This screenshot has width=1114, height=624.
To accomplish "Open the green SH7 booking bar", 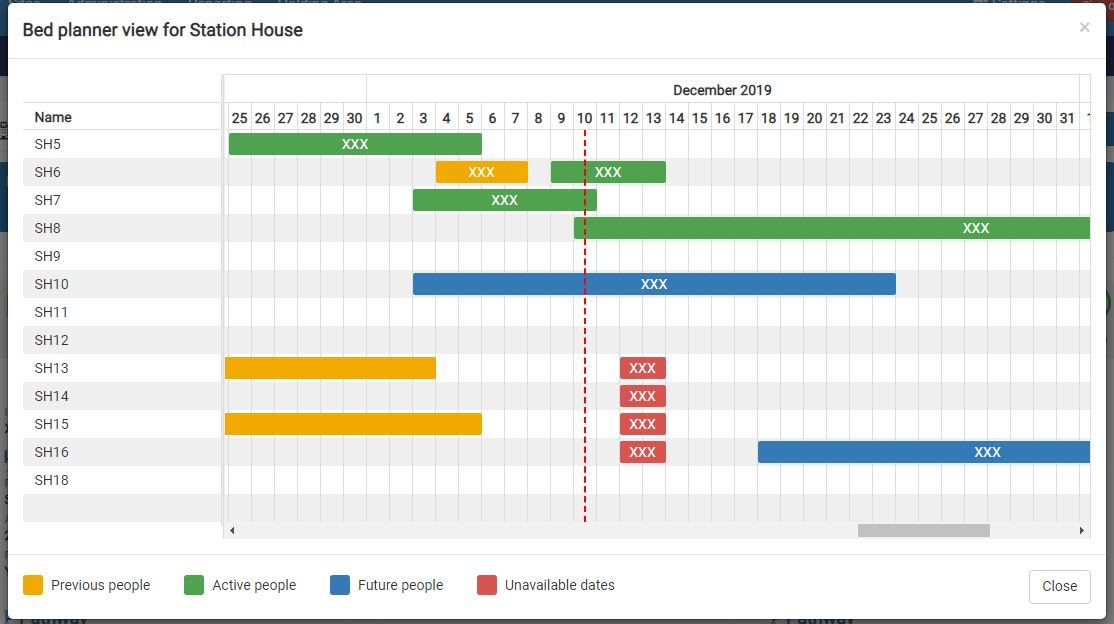I will pos(504,200).
